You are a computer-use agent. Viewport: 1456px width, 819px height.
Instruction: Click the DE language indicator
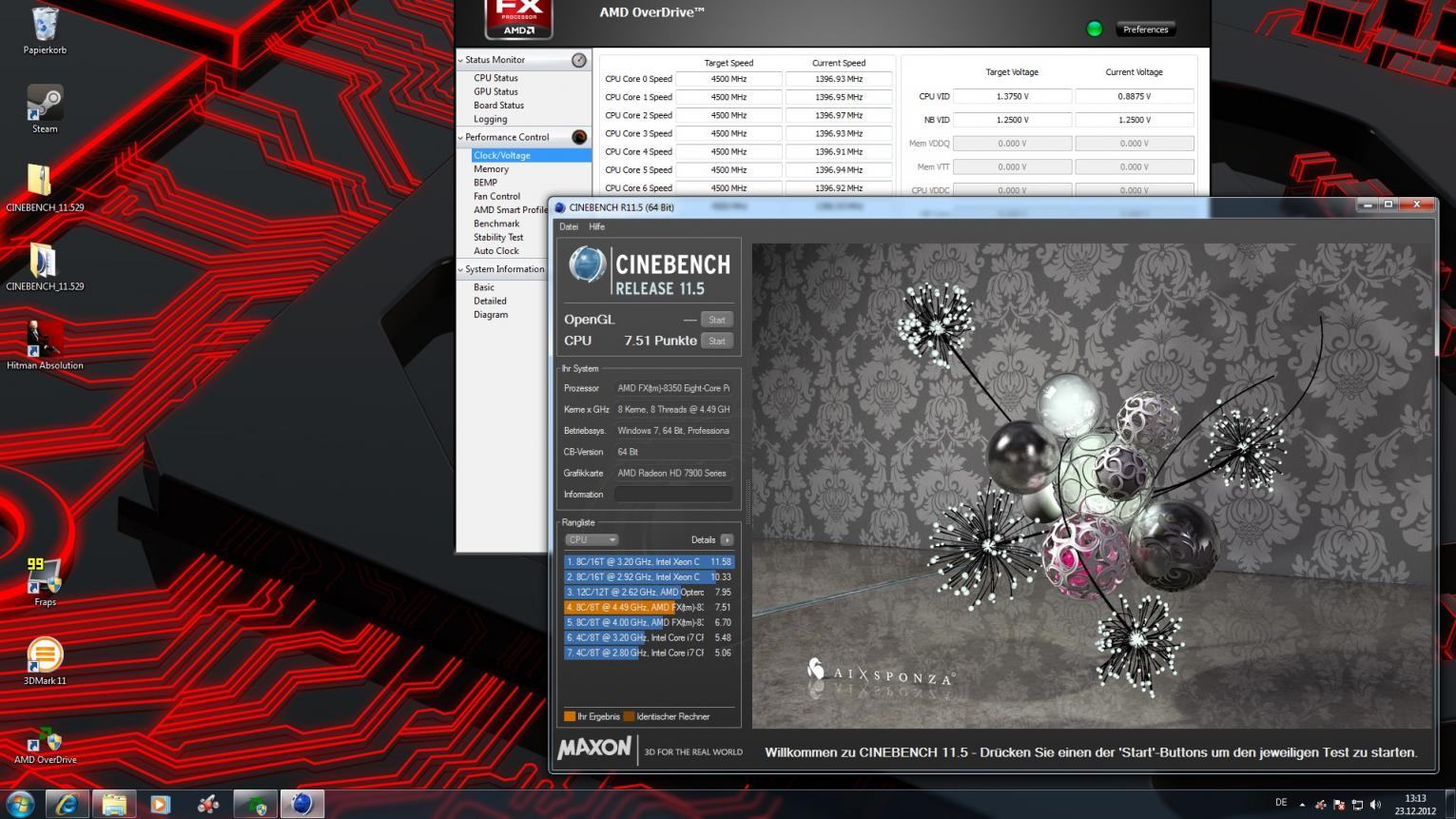(1281, 803)
